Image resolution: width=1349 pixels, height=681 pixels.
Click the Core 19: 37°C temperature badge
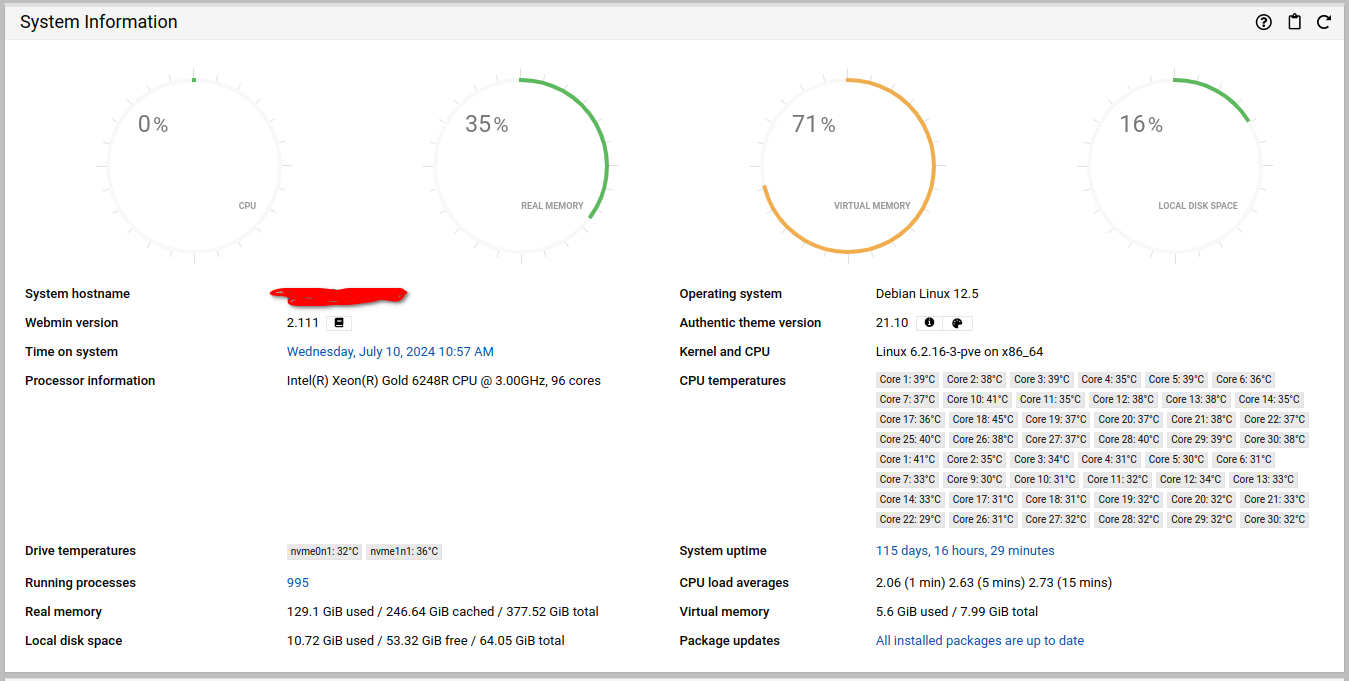click(1056, 420)
